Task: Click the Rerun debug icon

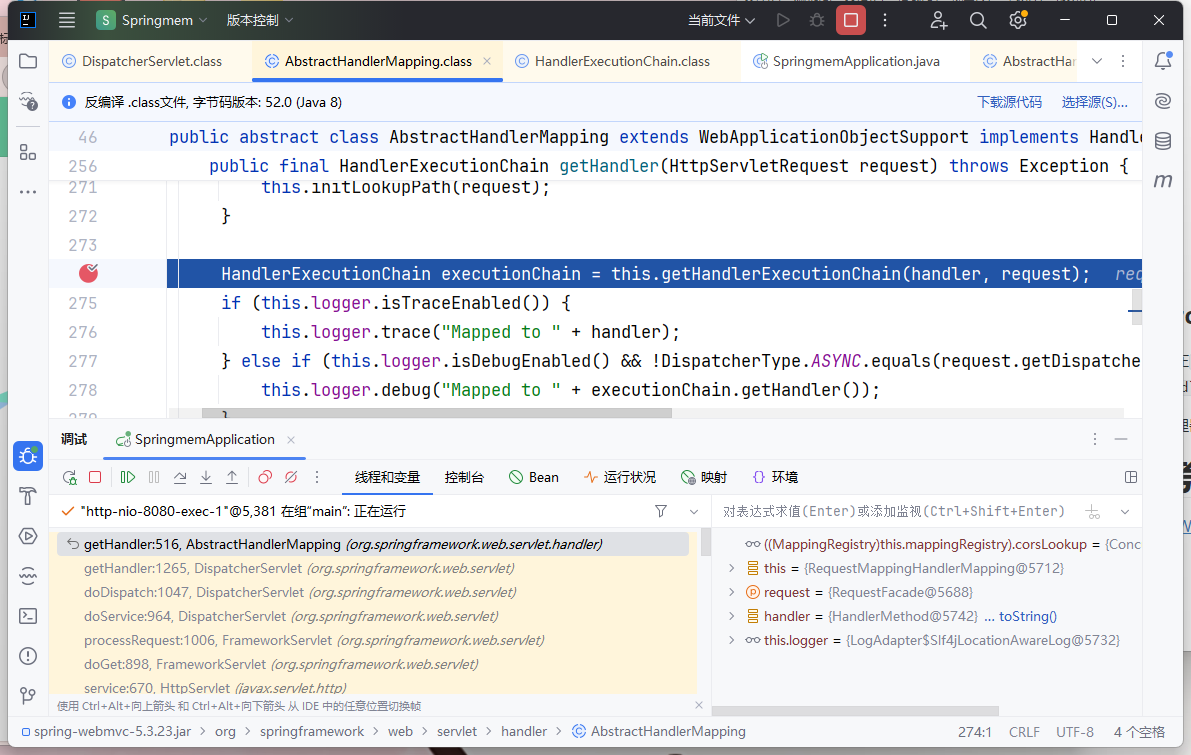Action: point(69,478)
